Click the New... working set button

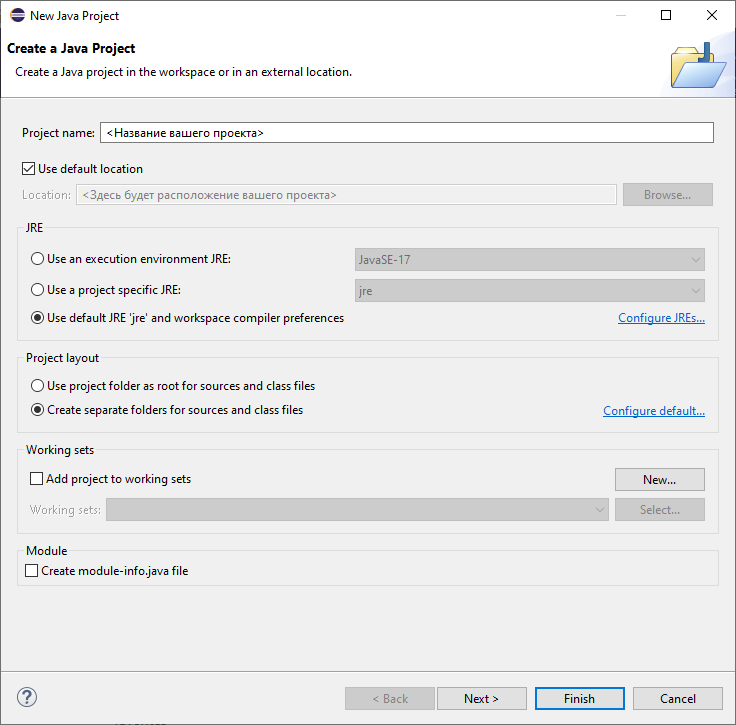(x=659, y=480)
